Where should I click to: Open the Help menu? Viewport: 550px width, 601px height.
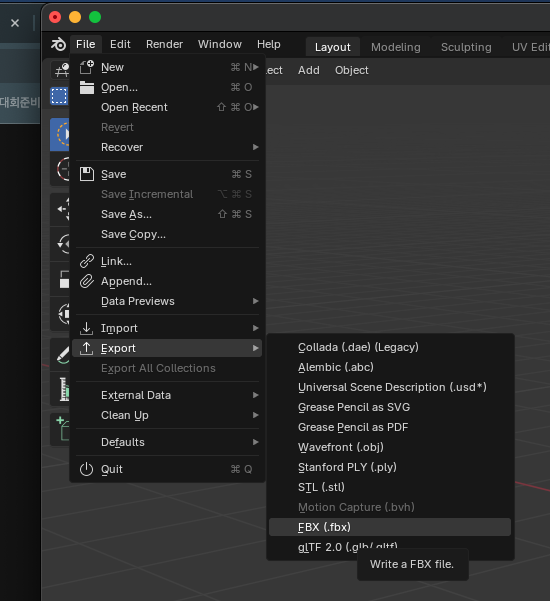[269, 44]
